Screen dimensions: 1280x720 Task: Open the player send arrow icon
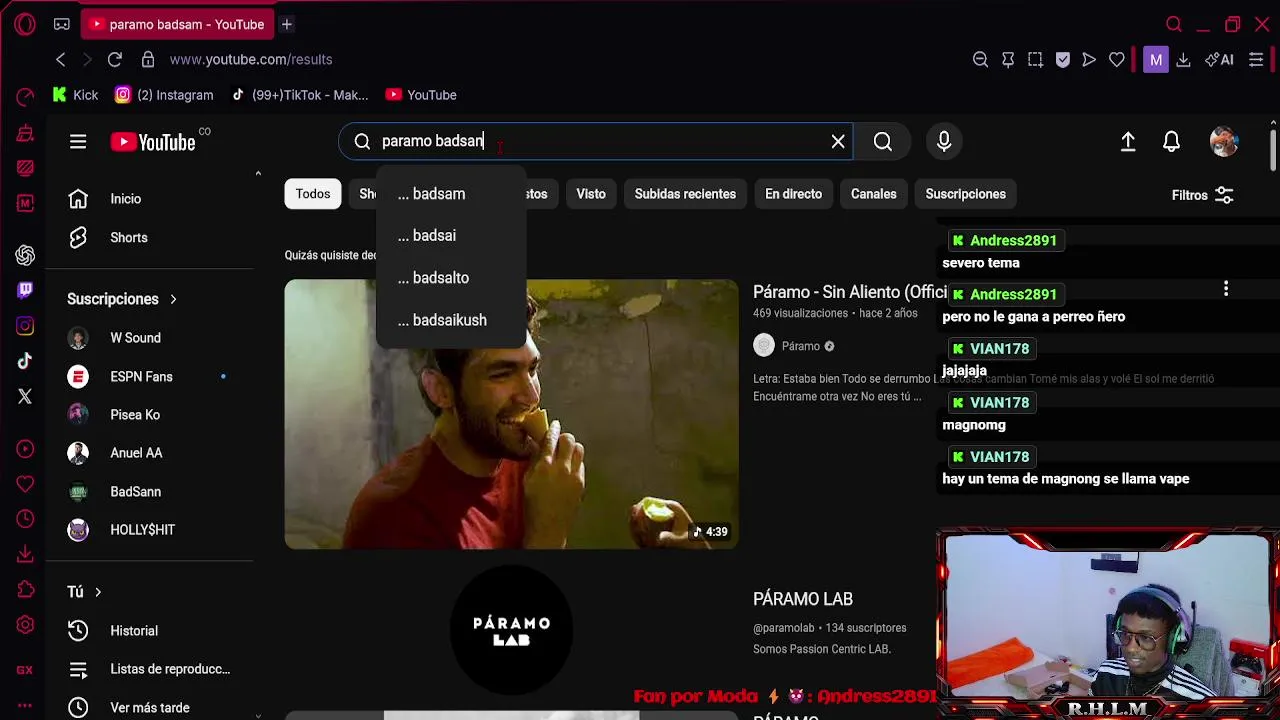pos(1089,60)
